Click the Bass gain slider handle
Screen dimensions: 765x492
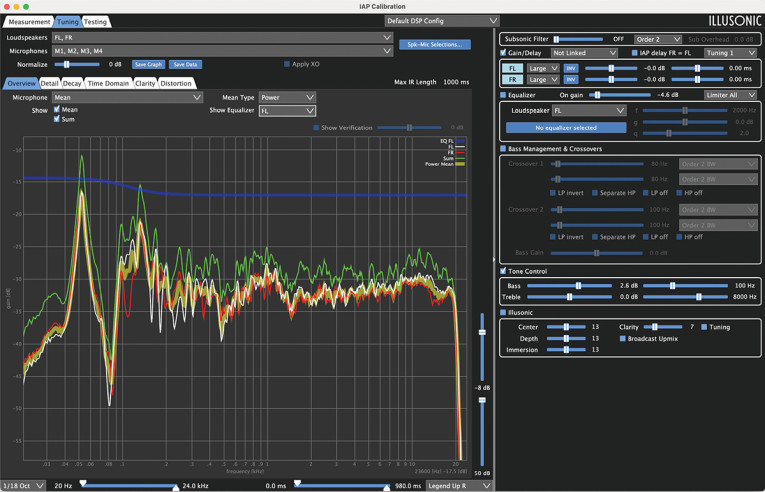576,286
